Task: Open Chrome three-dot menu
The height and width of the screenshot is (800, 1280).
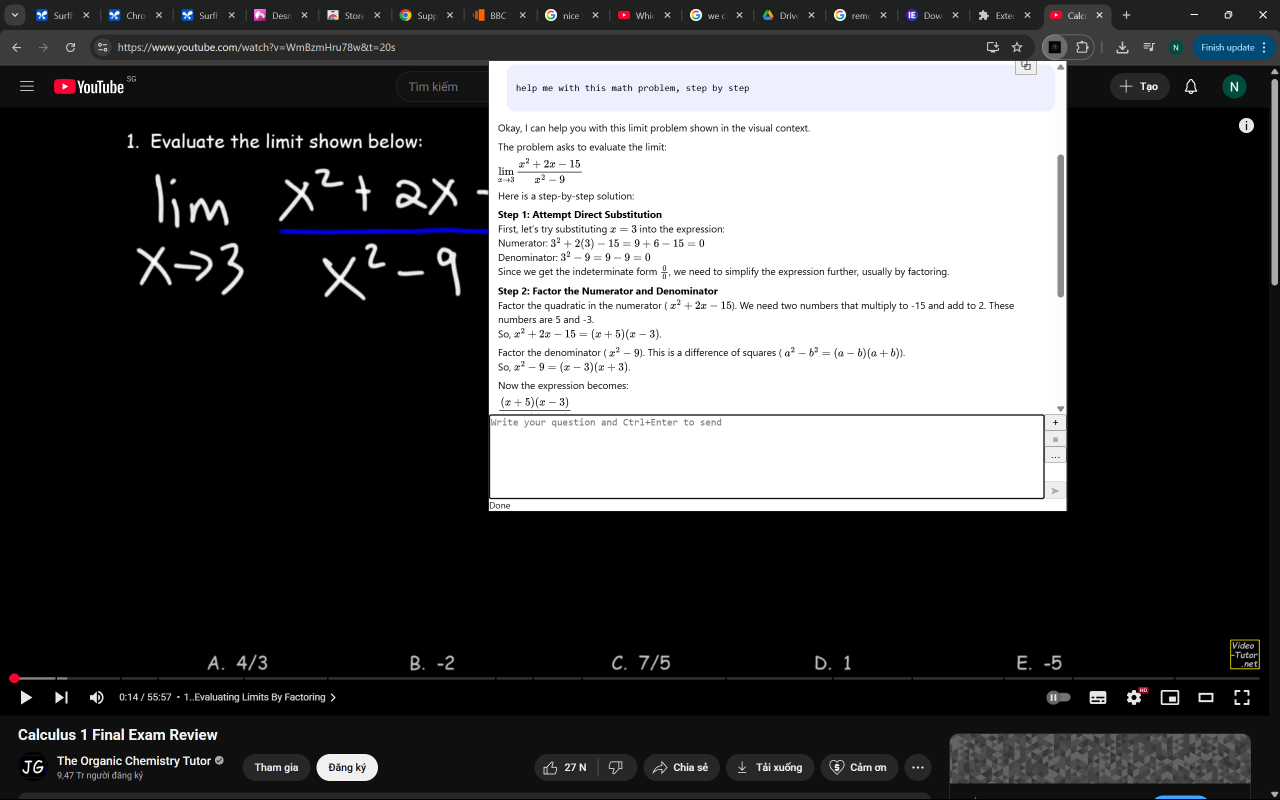Action: [1264, 47]
